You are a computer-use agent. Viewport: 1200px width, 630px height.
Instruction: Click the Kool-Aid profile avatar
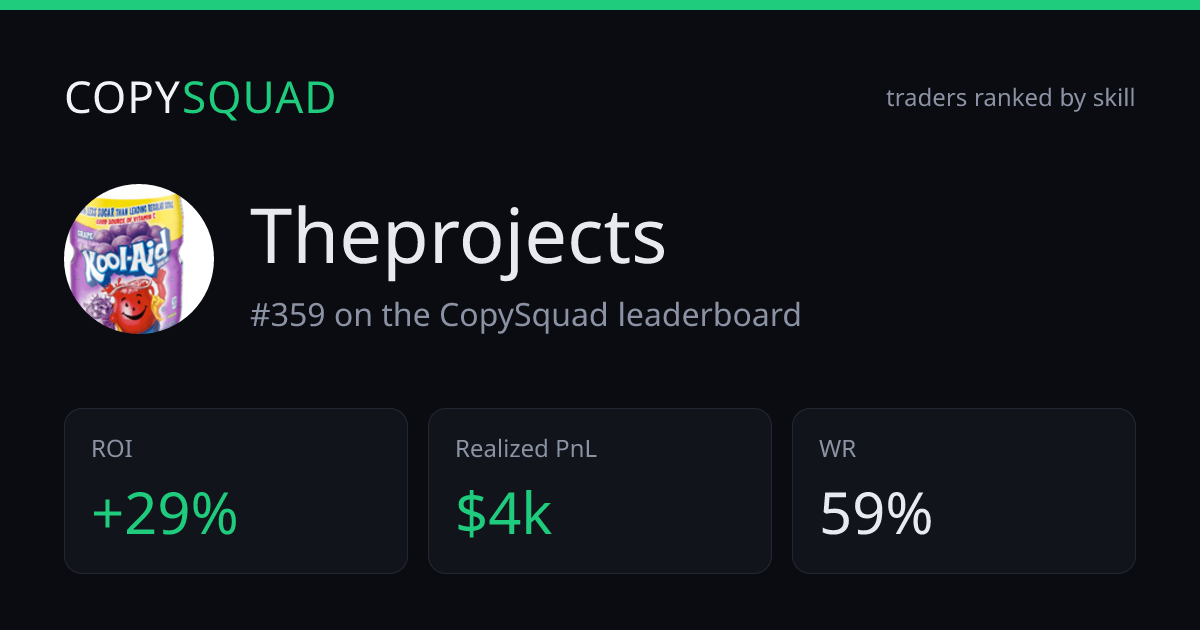139,259
